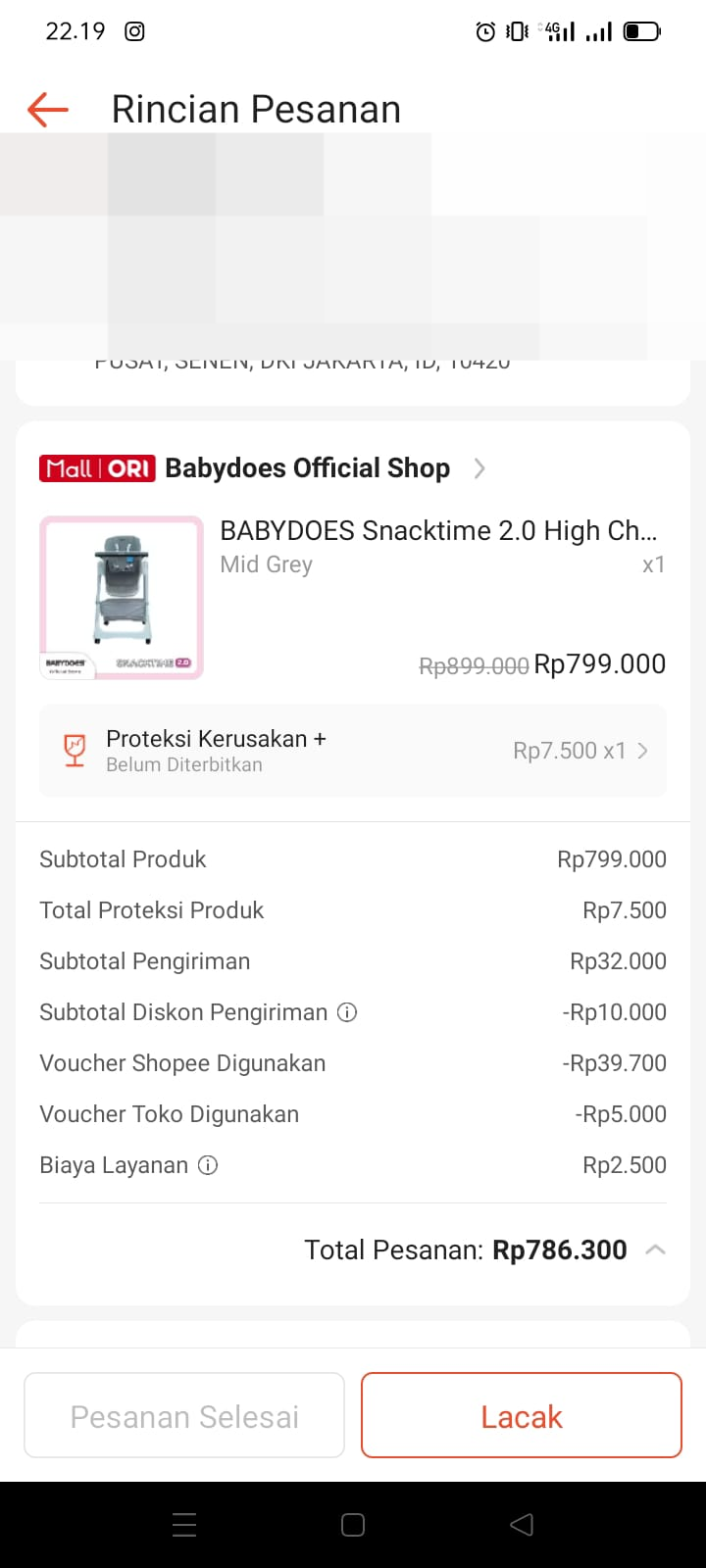Tap the Proteksi Kerusakan shield icon

pyautogui.click(x=75, y=751)
